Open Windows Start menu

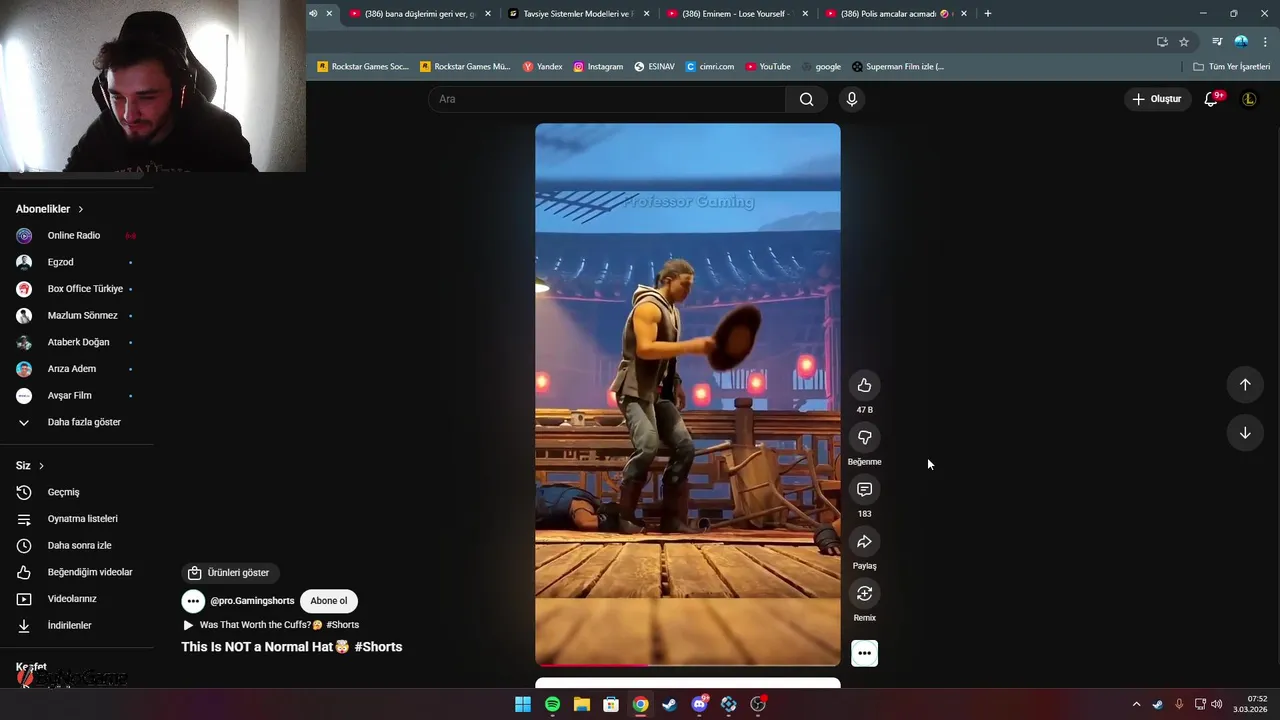[523, 704]
